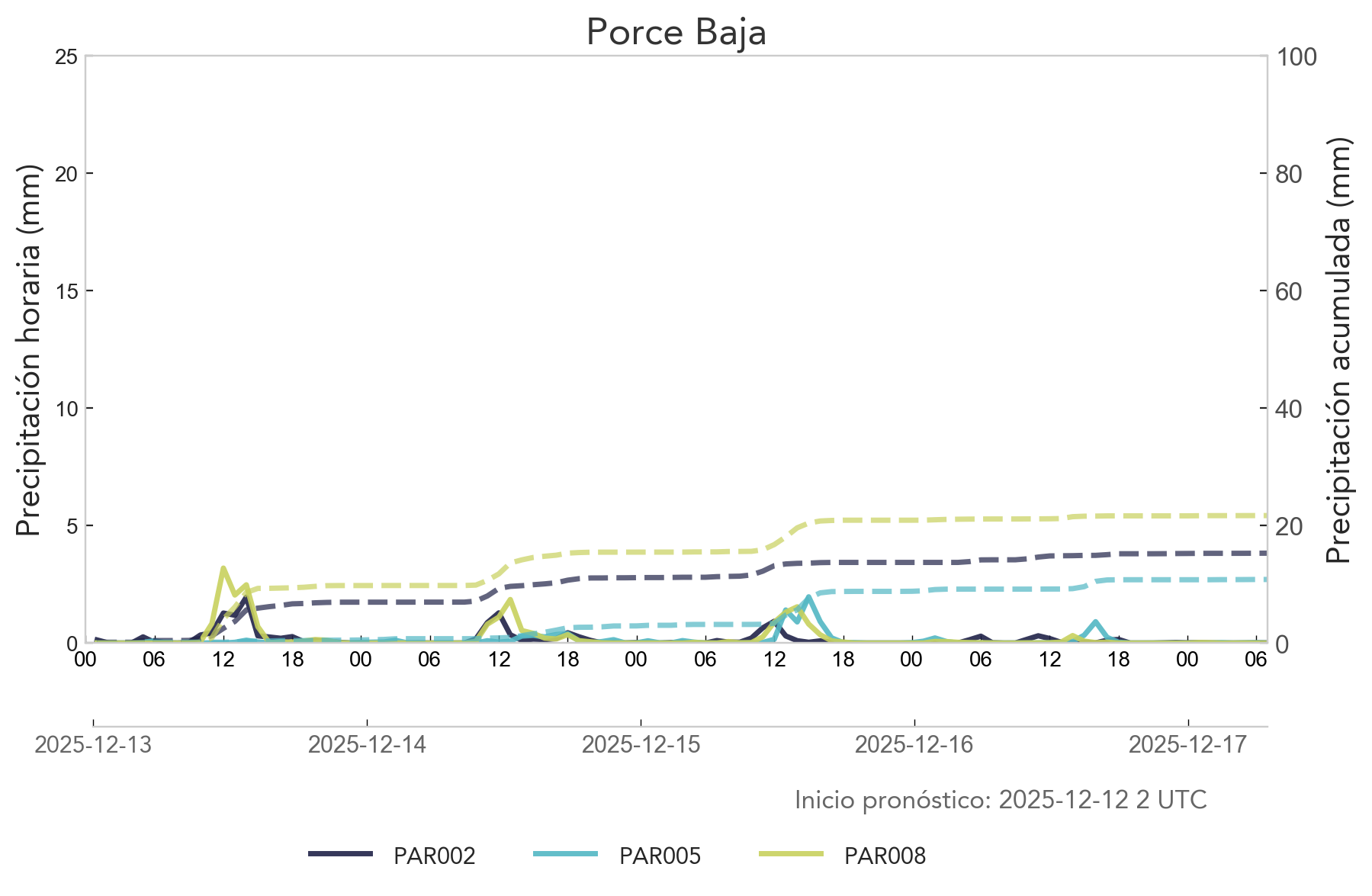Select the 2025-12-17 date label
This screenshot has height=896, width=1372.
(1187, 745)
